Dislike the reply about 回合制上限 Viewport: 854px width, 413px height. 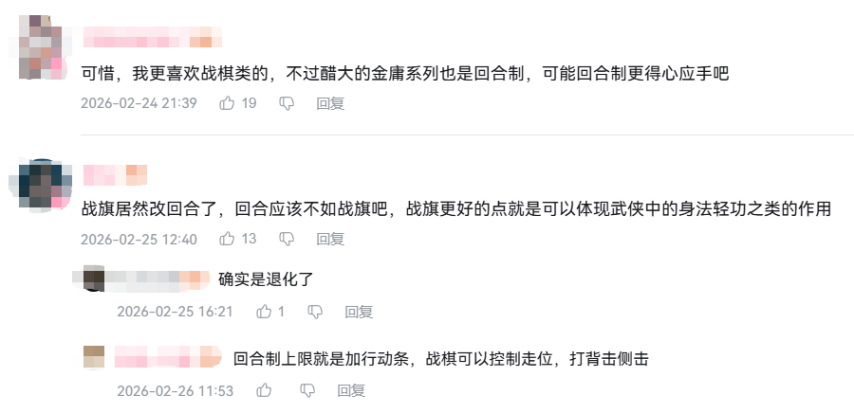[315, 391]
